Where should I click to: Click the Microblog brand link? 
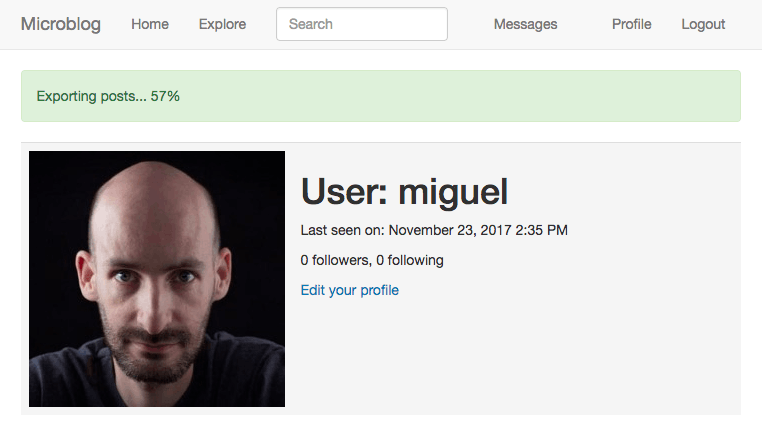pyautogui.click(x=61, y=24)
